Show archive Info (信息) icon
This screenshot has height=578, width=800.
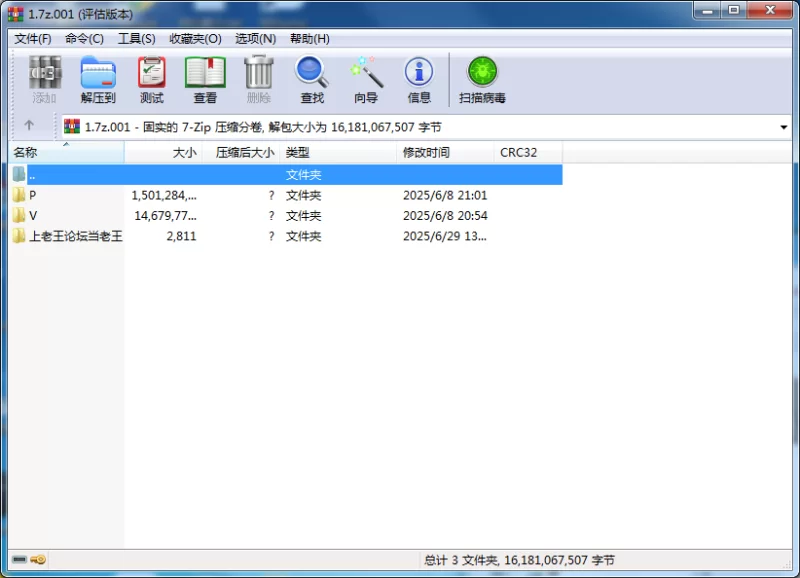tap(419, 79)
